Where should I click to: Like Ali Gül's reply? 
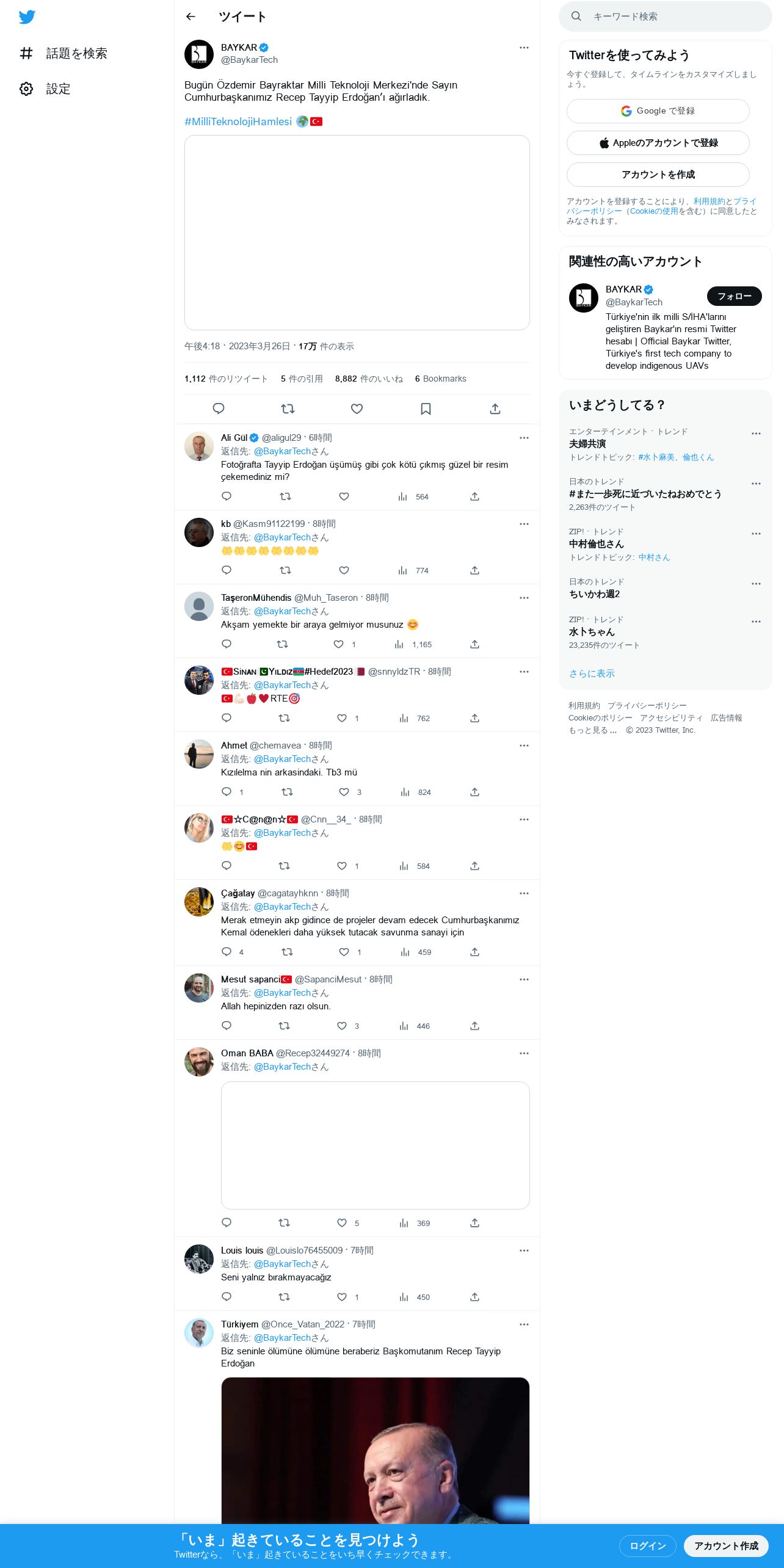(344, 496)
